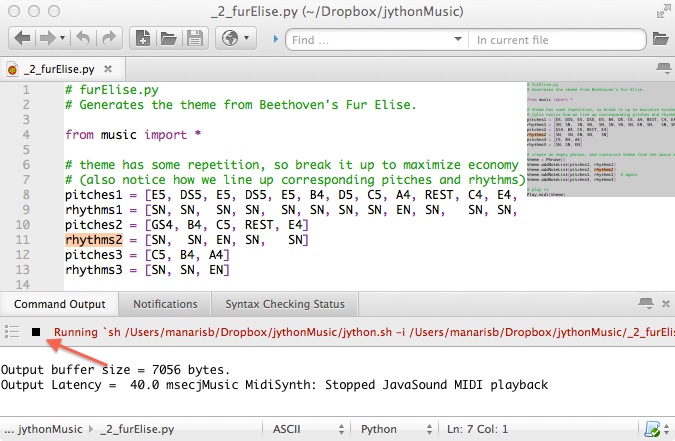Click the code minimap preview

[x=596, y=138]
